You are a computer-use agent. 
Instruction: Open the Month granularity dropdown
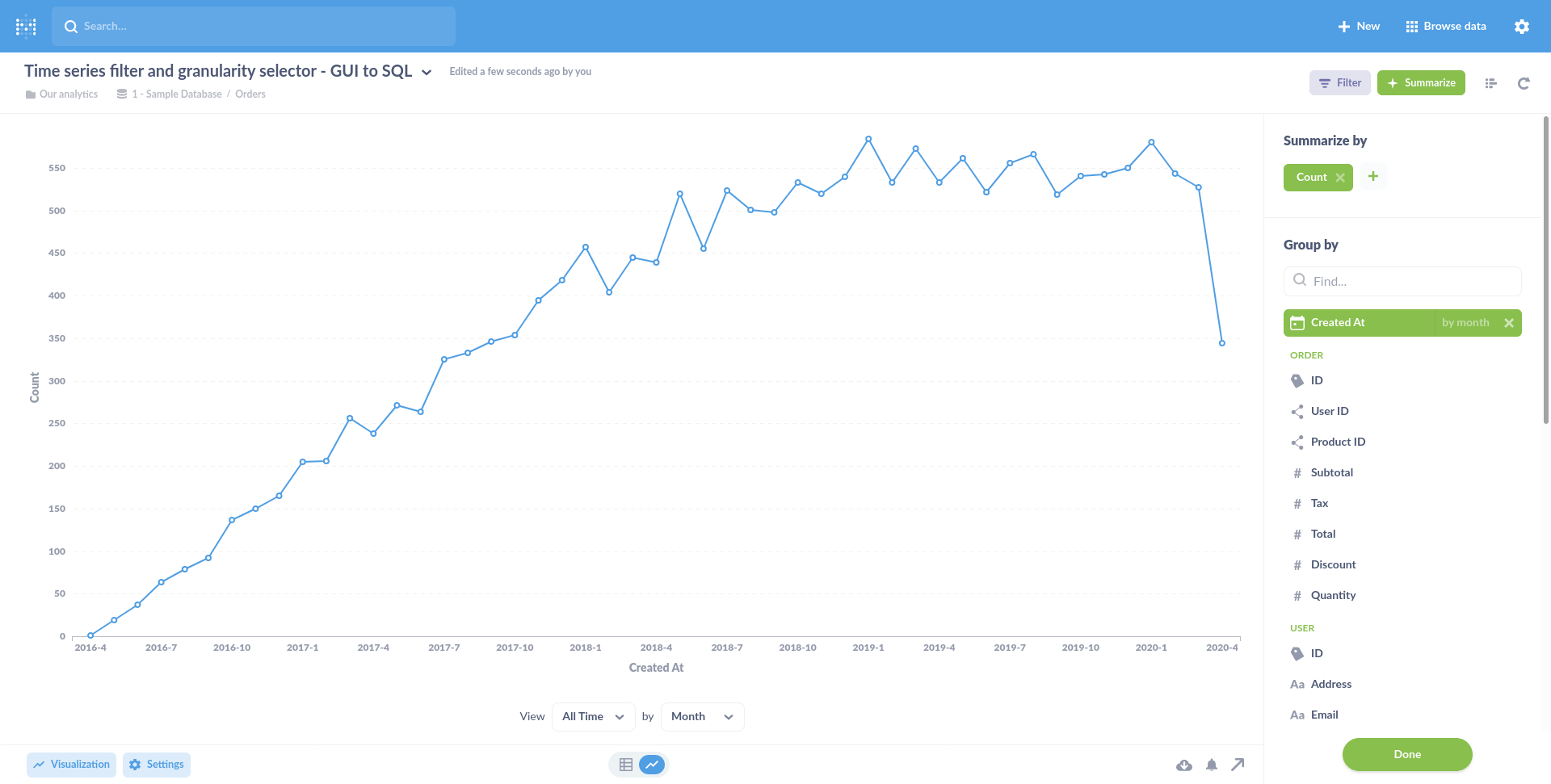pyautogui.click(x=703, y=717)
